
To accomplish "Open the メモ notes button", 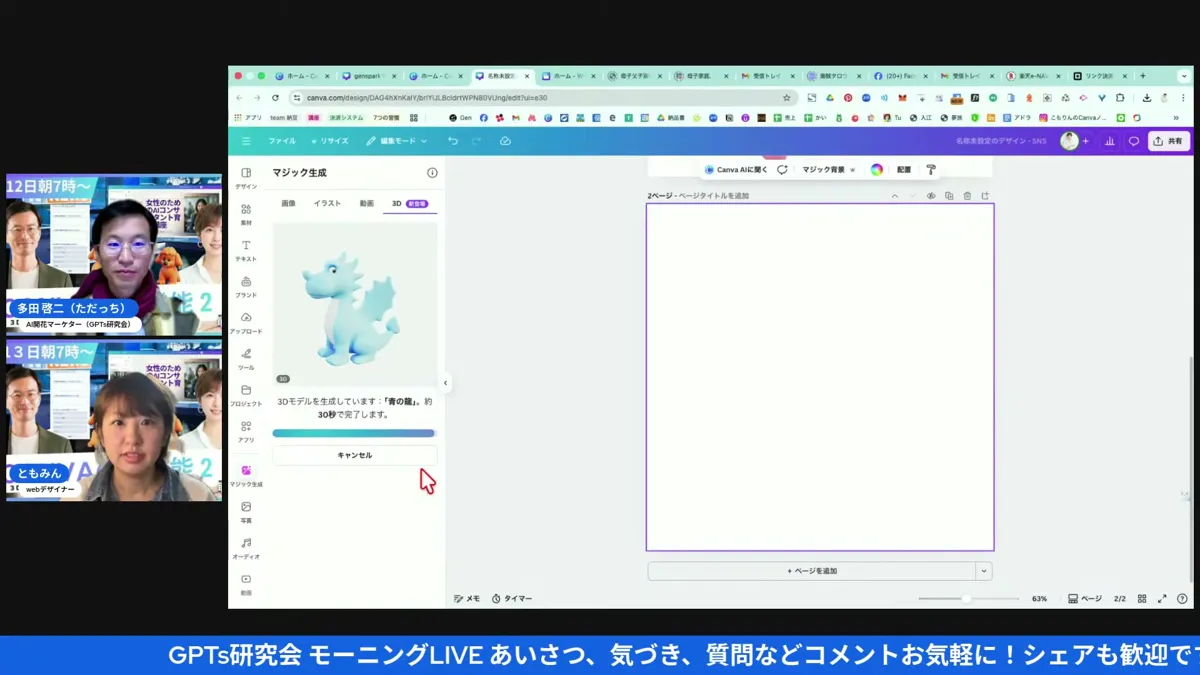I will [x=467, y=599].
